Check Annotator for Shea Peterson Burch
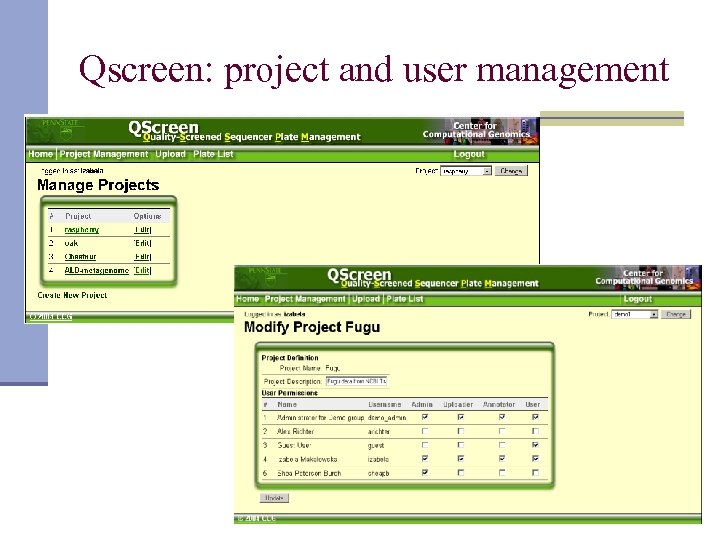This screenshot has height=540, width=720. coord(502,472)
